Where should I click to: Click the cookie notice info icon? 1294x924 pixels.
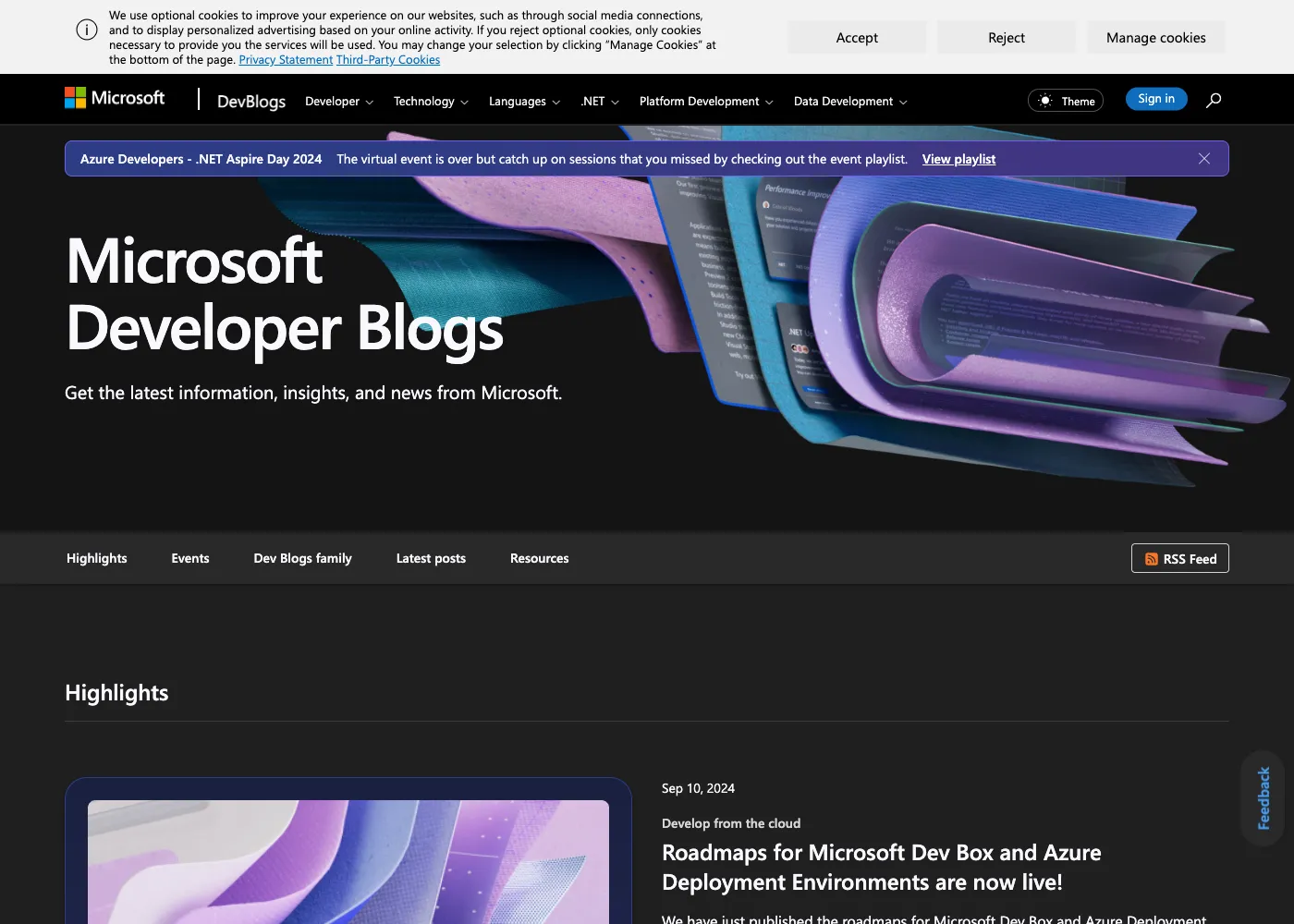point(87,30)
